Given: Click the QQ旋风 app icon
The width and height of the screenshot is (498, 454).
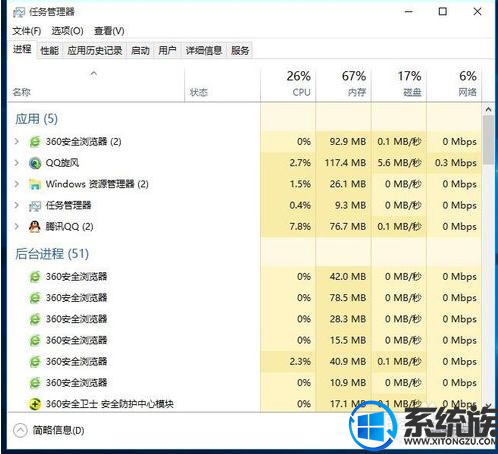Looking at the screenshot, I should click(x=35, y=163).
